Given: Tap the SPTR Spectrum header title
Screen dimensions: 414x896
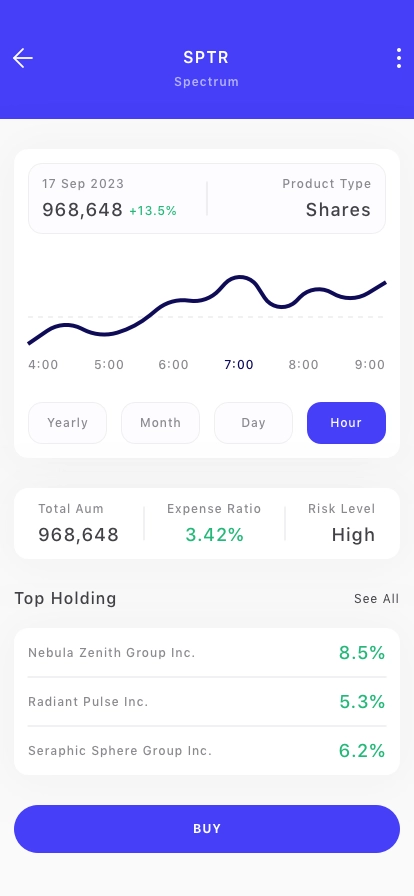Looking at the screenshot, I should point(206,69).
